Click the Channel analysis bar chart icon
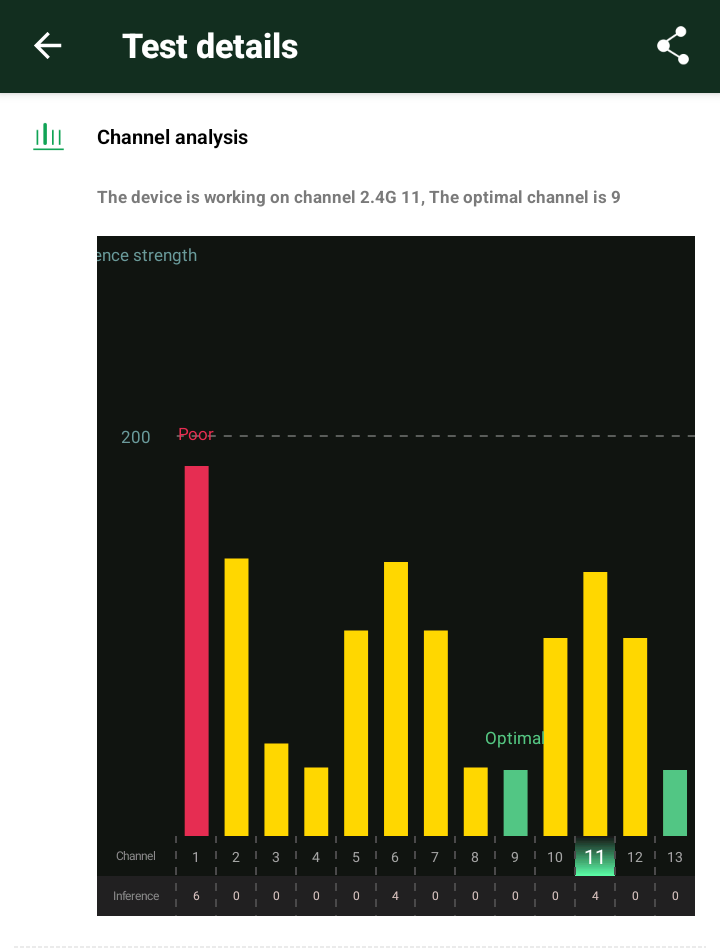 pyautogui.click(x=48, y=137)
